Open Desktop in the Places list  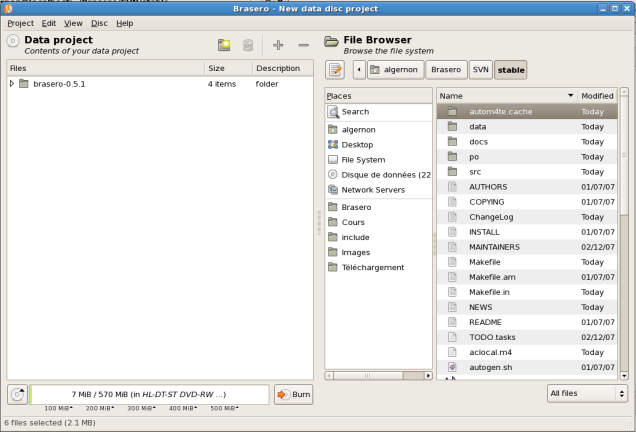point(378,145)
